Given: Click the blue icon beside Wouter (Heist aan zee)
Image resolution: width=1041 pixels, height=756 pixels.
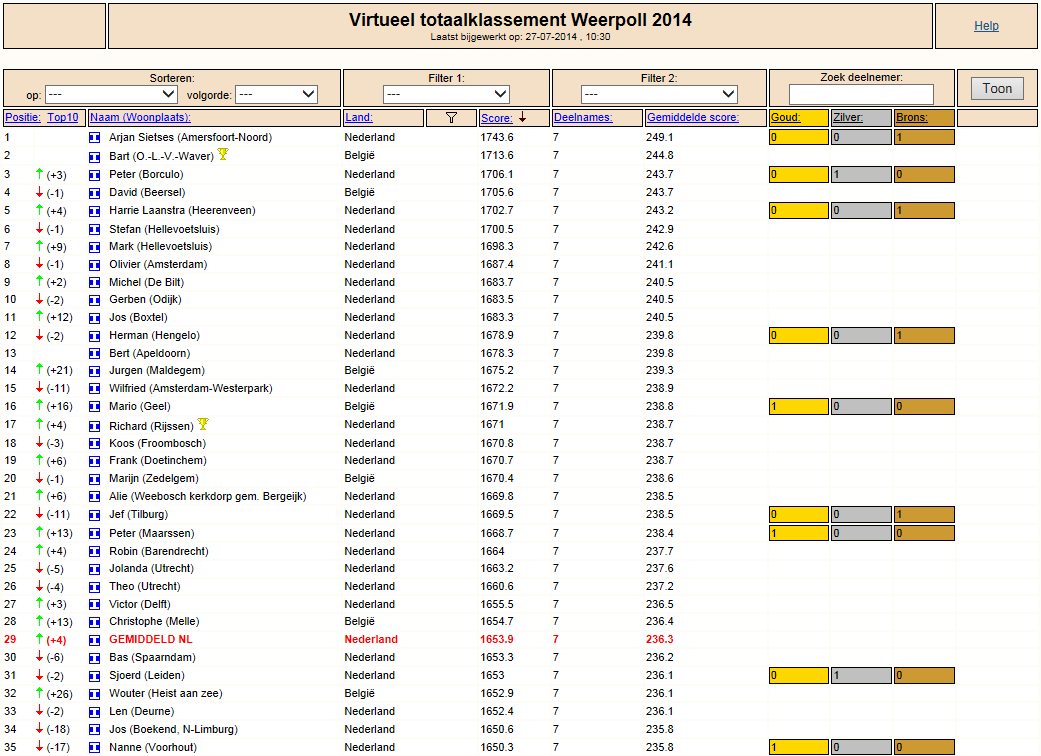Looking at the screenshot, I should pos(95,694).
